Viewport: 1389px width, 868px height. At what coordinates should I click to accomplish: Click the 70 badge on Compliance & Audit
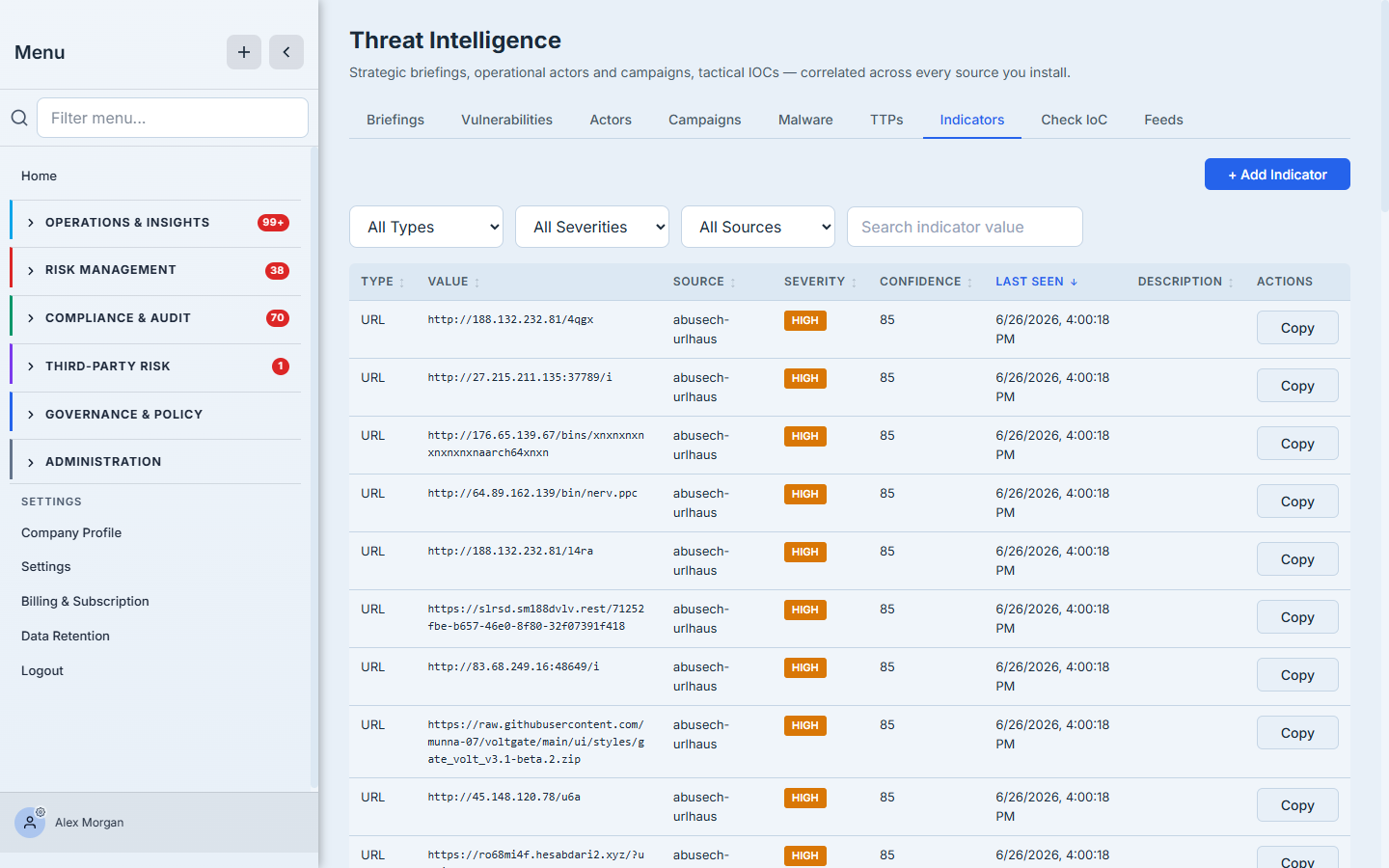[x=277, y=318]
